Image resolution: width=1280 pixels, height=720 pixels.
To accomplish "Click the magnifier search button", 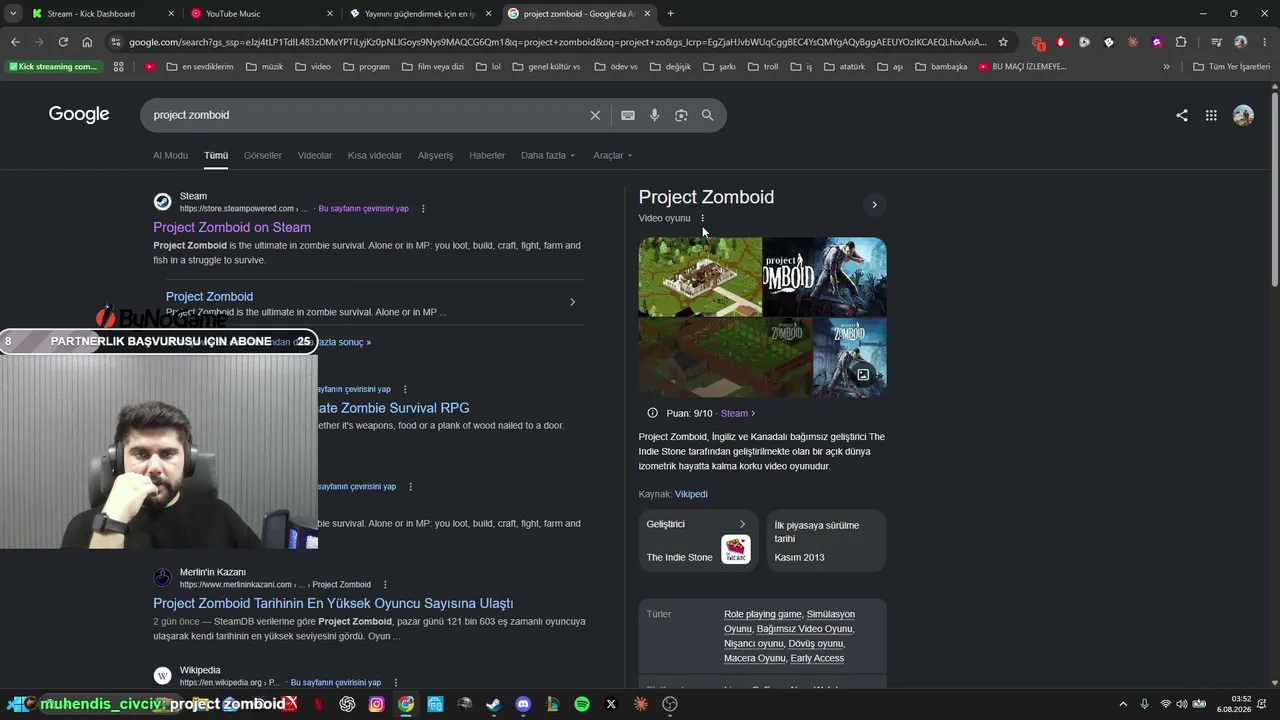I will [x=708, y=115].
